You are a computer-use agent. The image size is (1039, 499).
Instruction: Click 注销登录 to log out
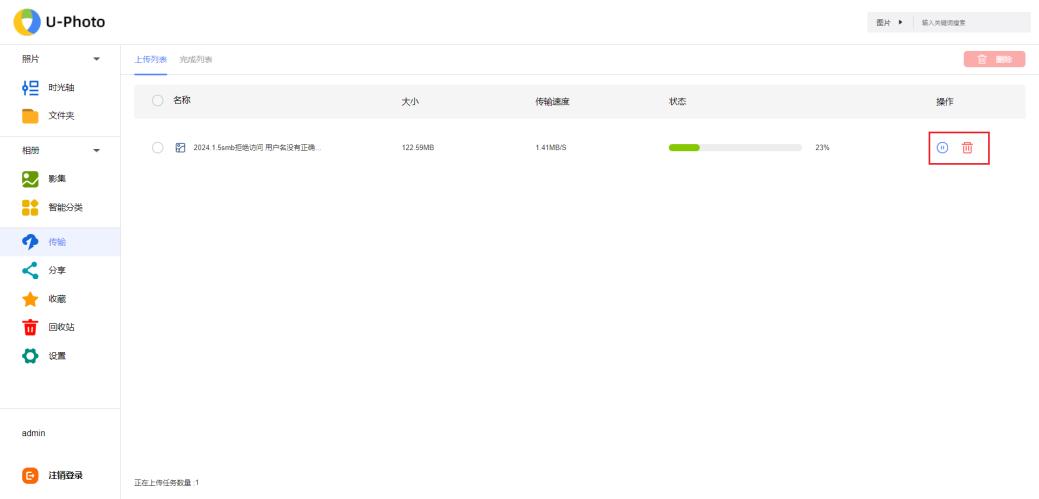point(66,475)
